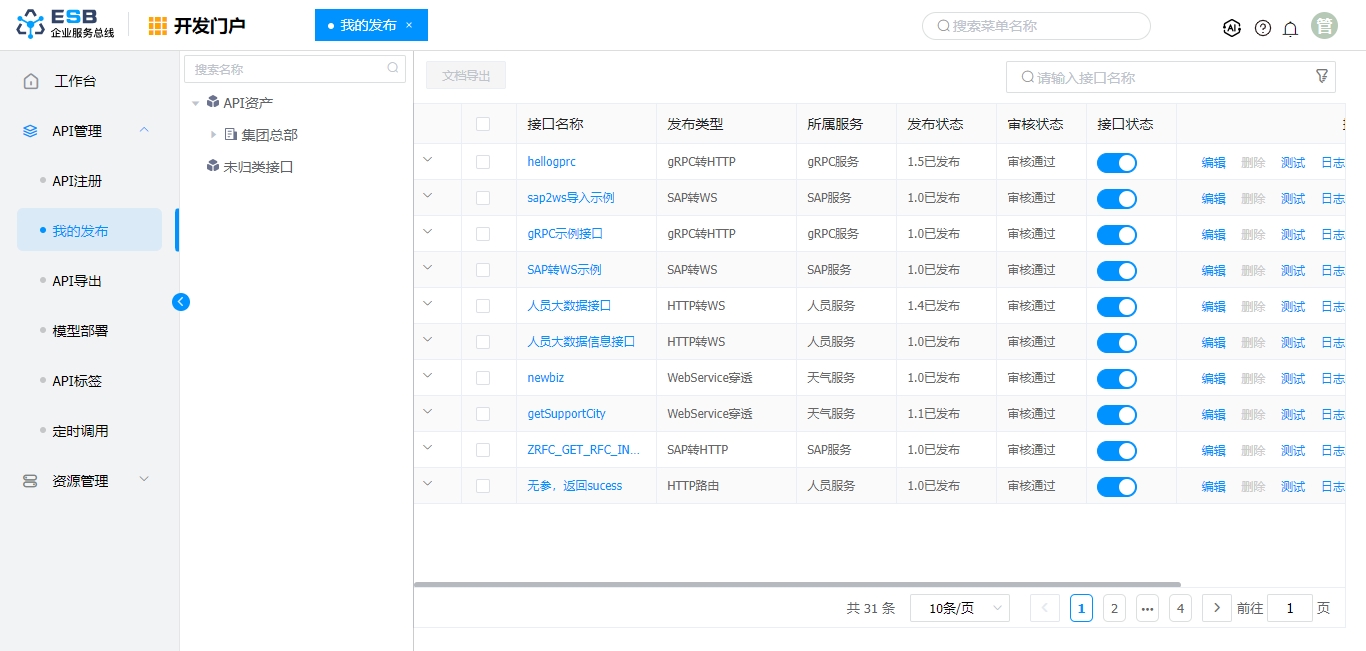Viewport: 1366px width, 651px height.
Task: Check the box for sap2ws导入示例 row
Action: 483,198
